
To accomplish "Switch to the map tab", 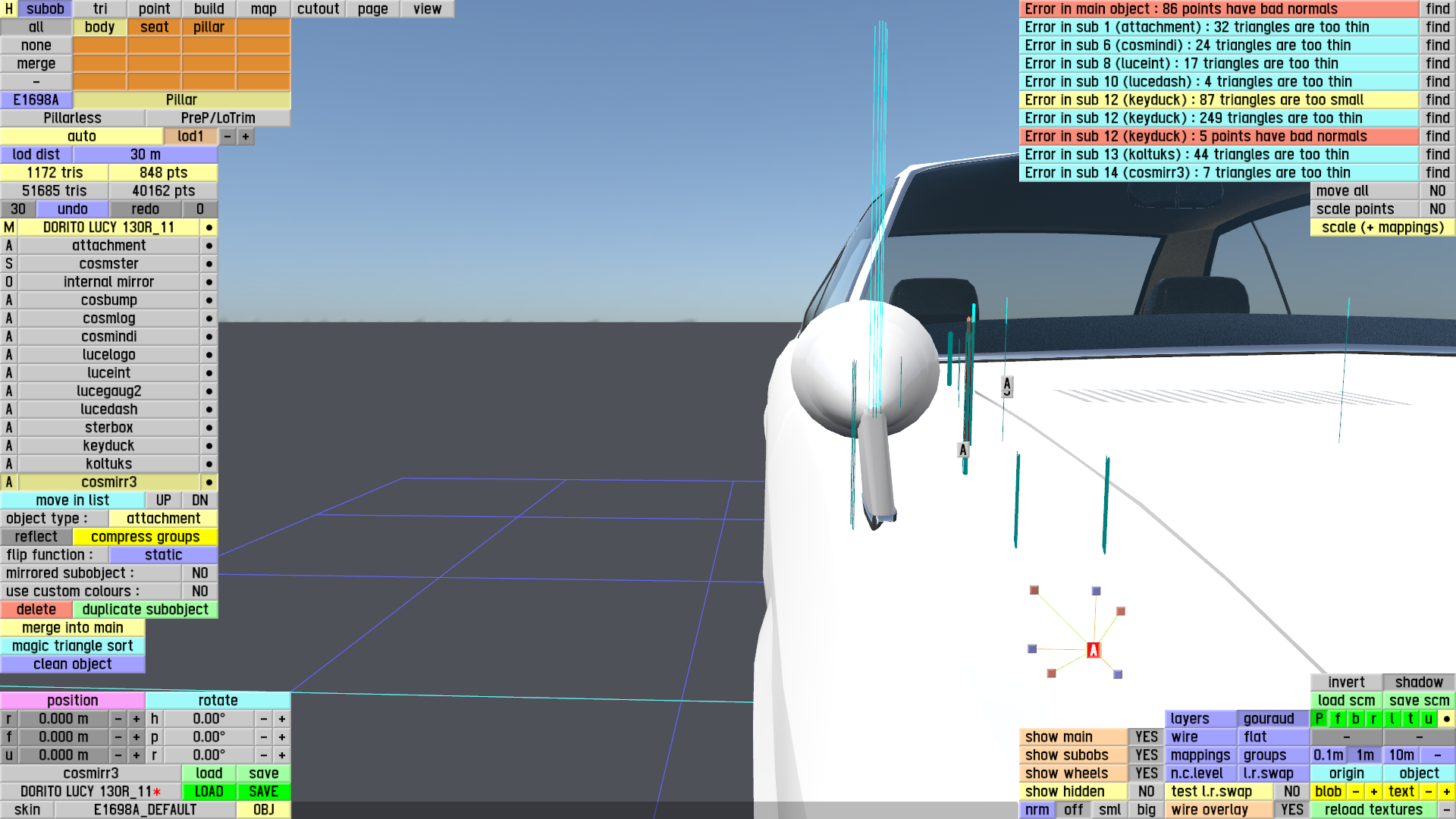I will [263, 9].
